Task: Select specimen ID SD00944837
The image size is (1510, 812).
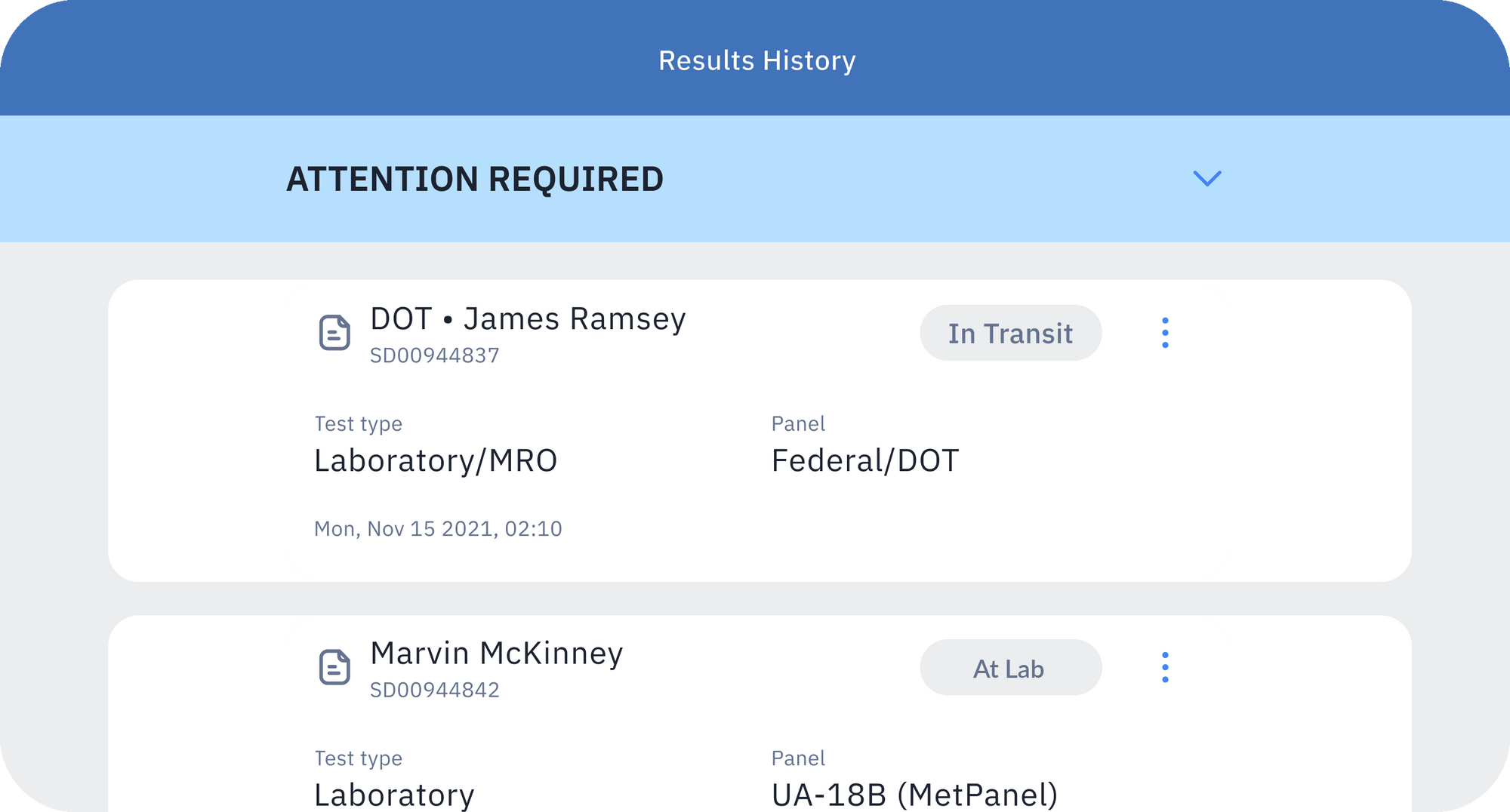Action: 435,355
